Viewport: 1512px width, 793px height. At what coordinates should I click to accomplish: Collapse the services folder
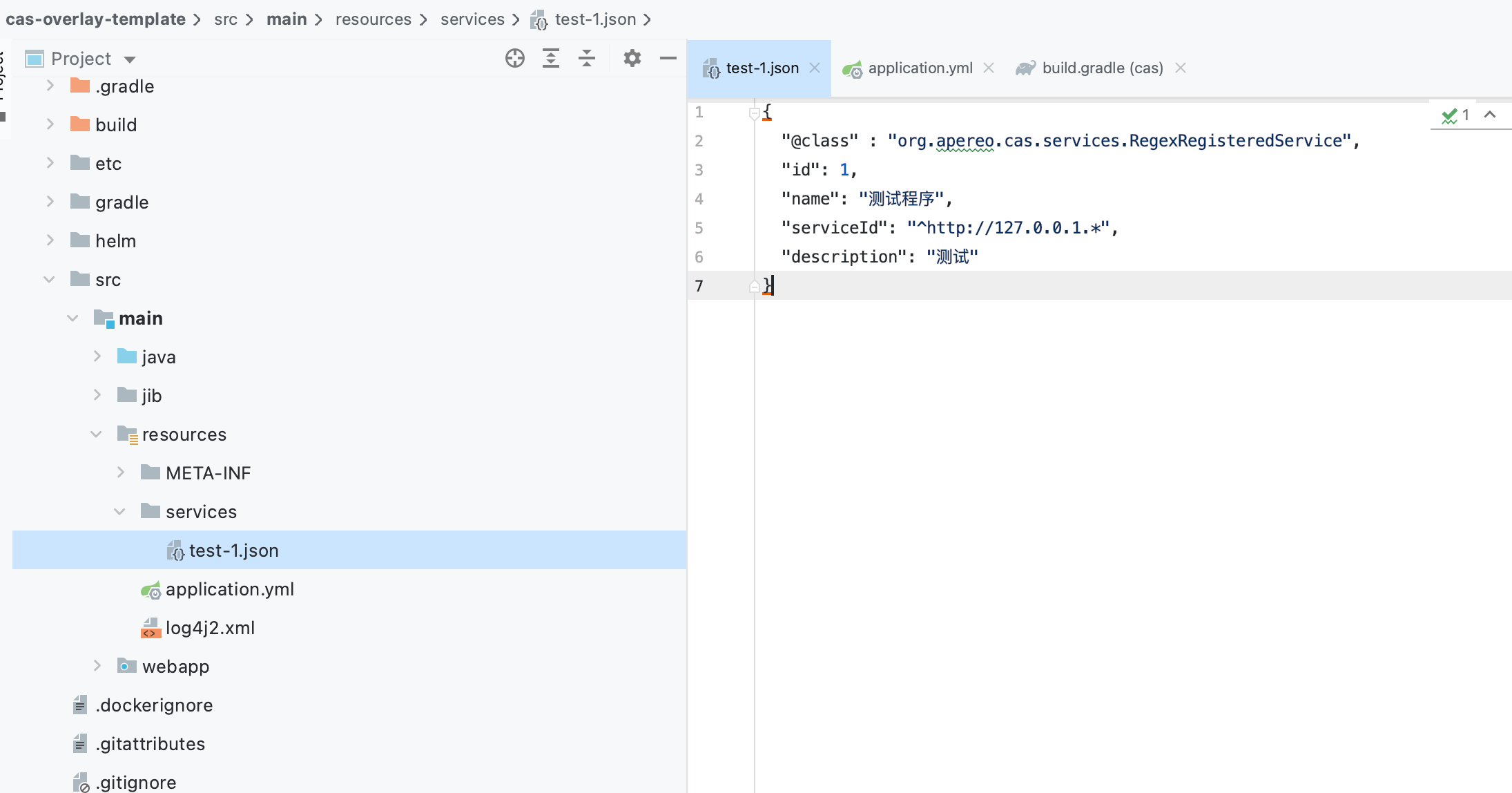coord(119,512)
